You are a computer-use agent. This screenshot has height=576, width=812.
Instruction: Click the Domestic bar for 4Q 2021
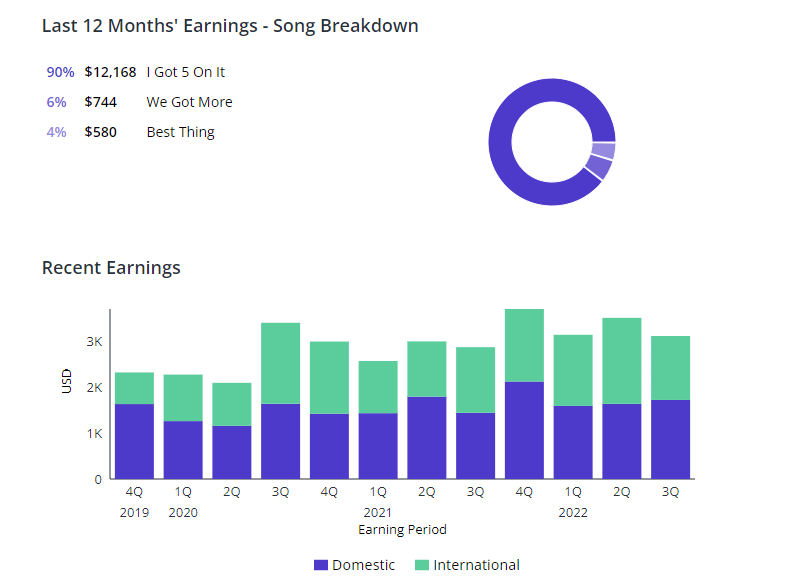tap(524, 430)
